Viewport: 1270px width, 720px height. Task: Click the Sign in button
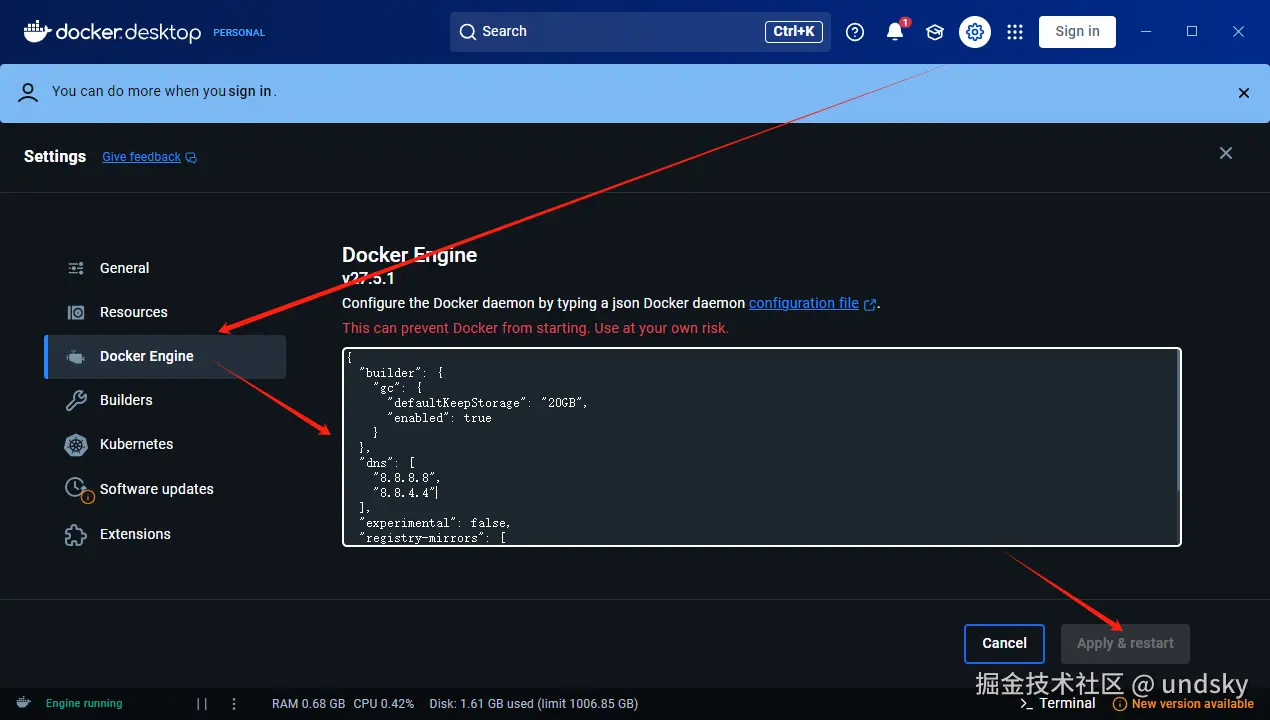1077,32
